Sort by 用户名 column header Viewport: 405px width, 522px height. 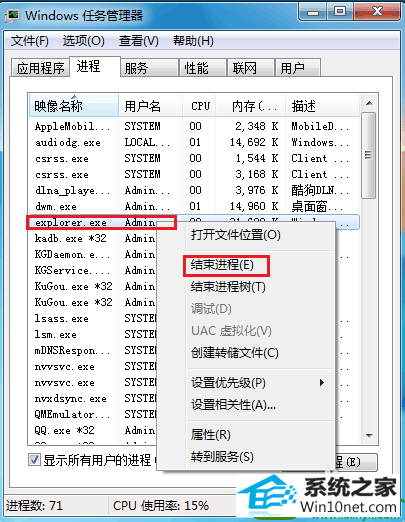click(151, 106)
